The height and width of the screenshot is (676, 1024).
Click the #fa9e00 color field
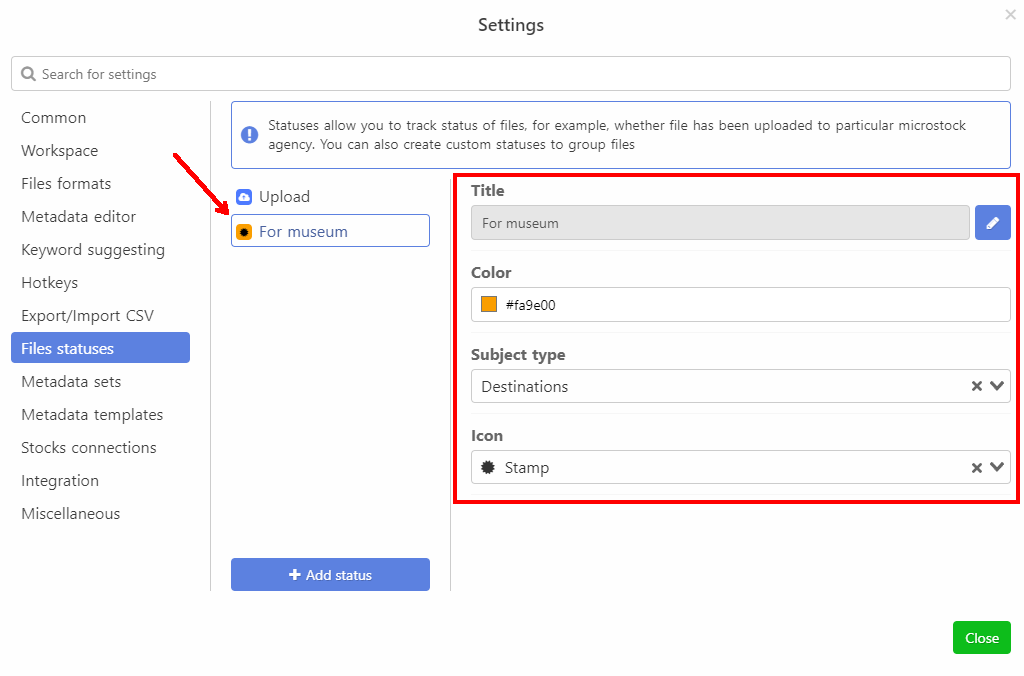[741, 304]
